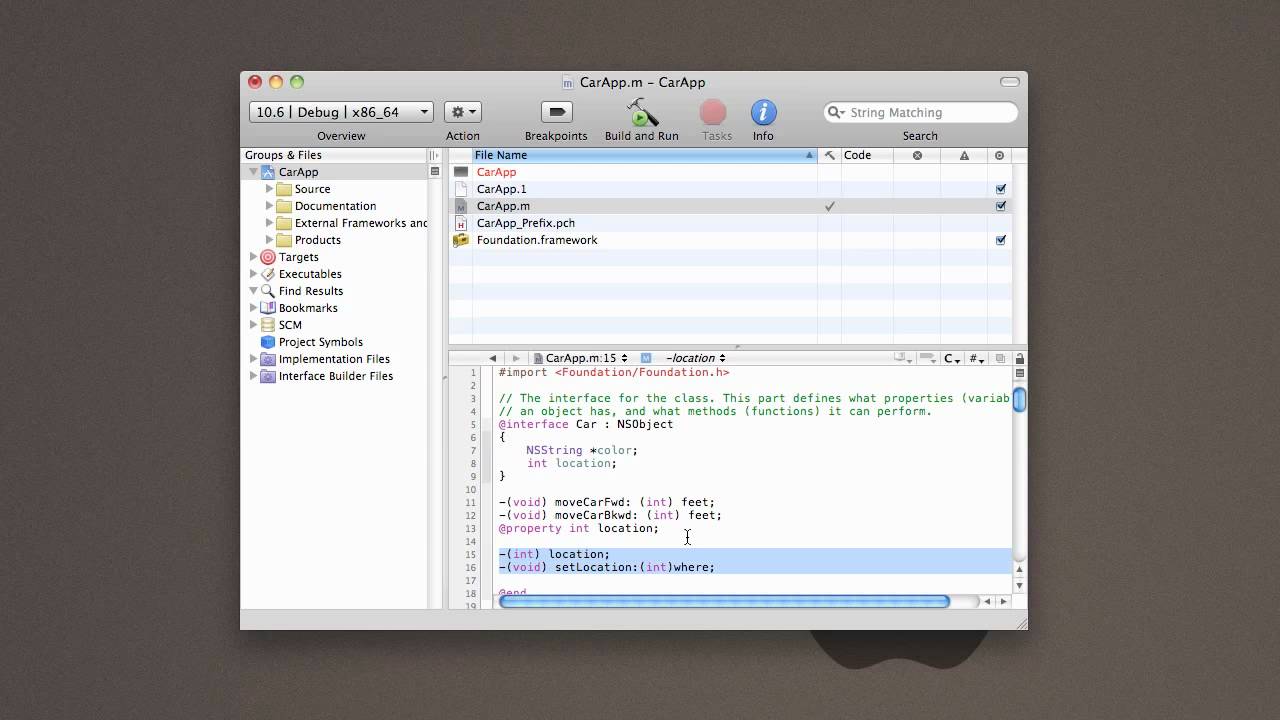Viewport: 1280px width, 720px height.
Task: Select the Implementation Files folder icon
Action: tap(267, 359)
